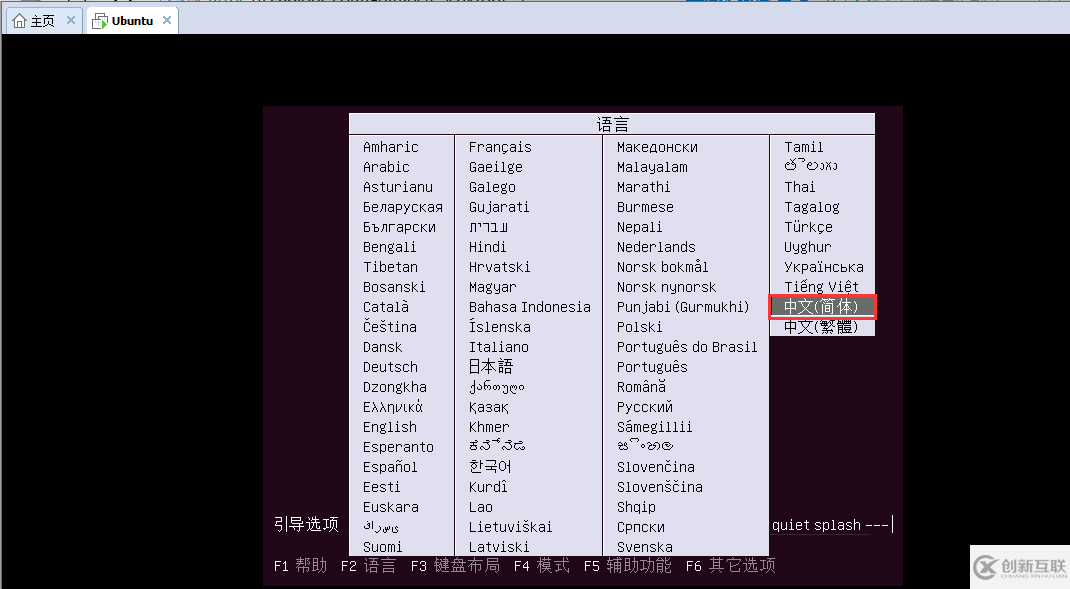The height and width of the screenshot is (589, 1070).
Task: Select English from the language list
Action: (x=389, y=427)
